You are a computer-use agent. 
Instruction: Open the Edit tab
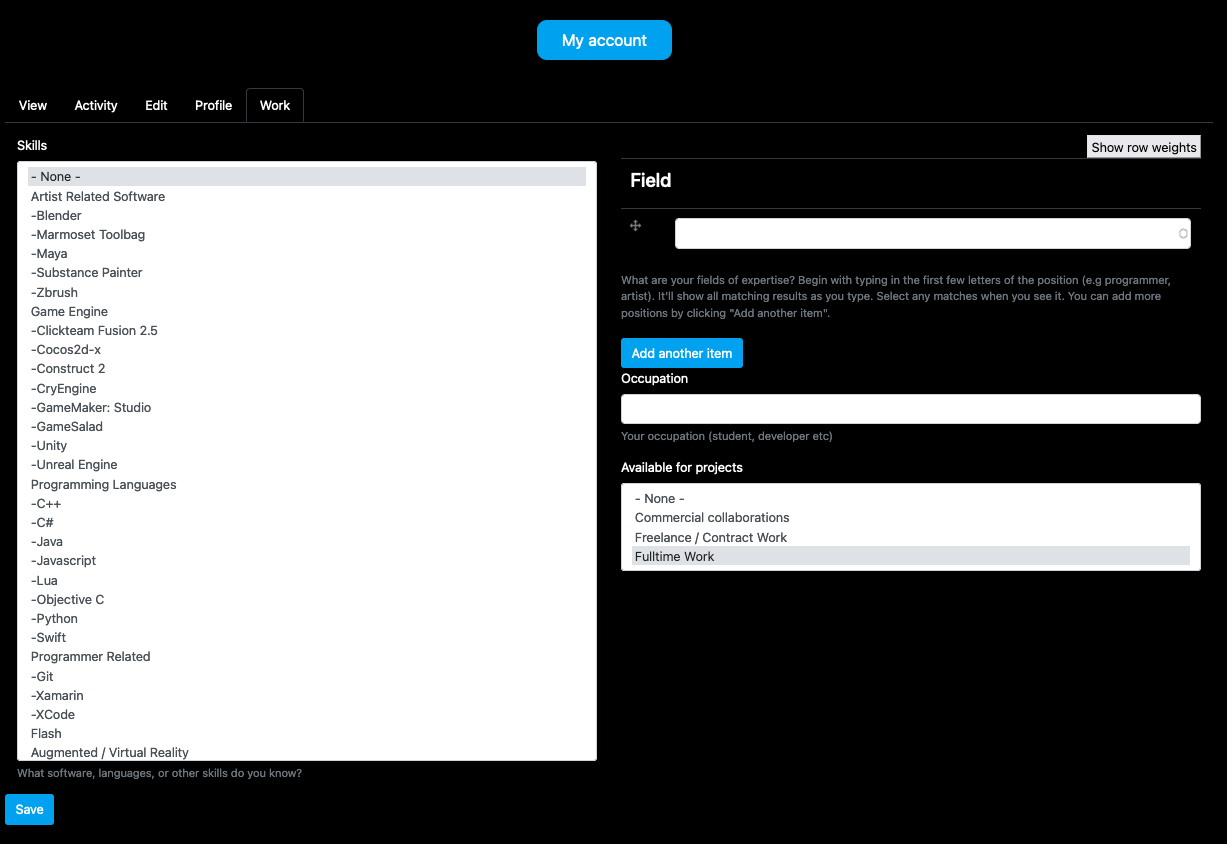tap(156, 105)
